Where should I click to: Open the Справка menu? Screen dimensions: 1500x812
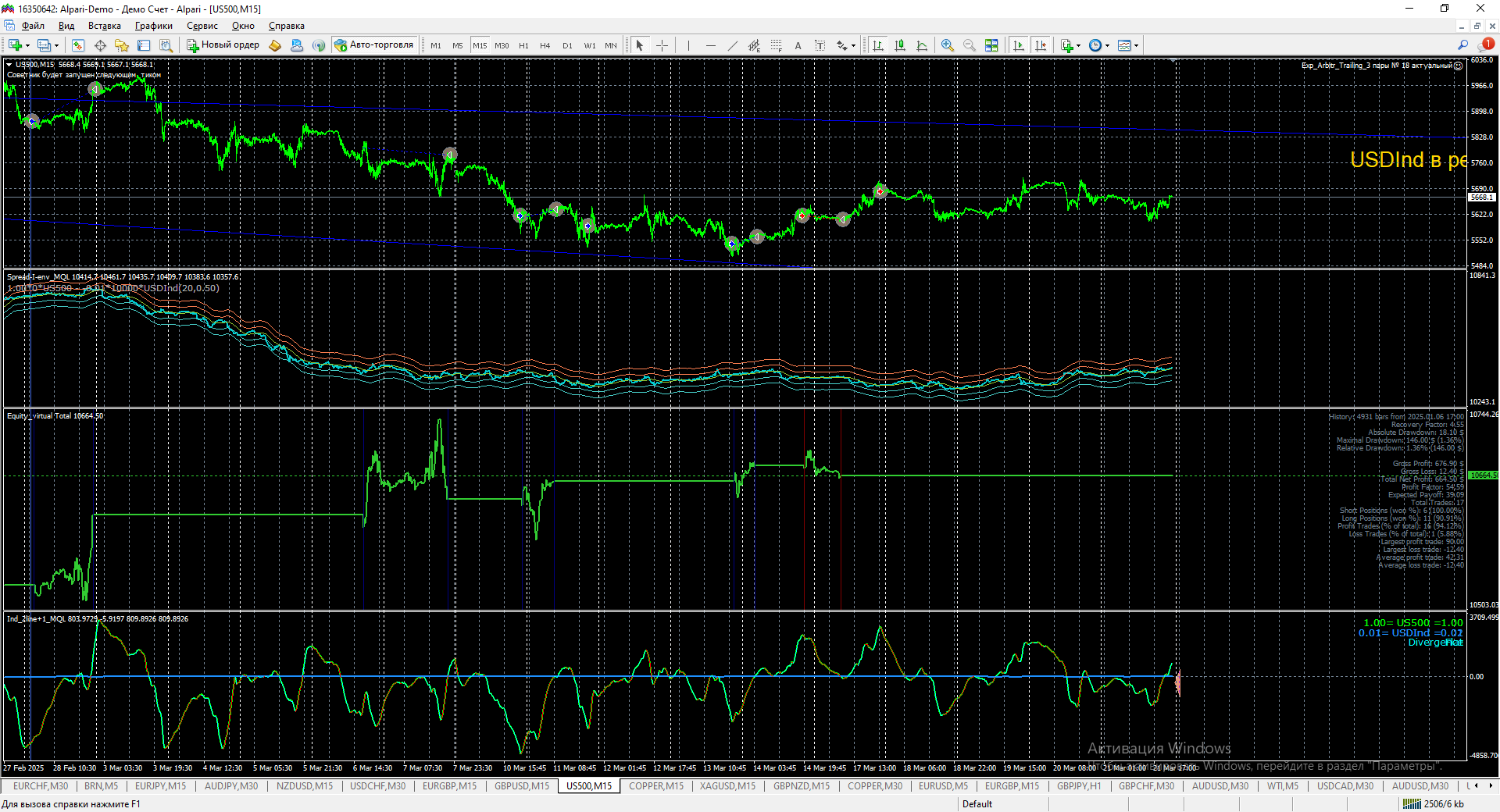pos(287,26)
